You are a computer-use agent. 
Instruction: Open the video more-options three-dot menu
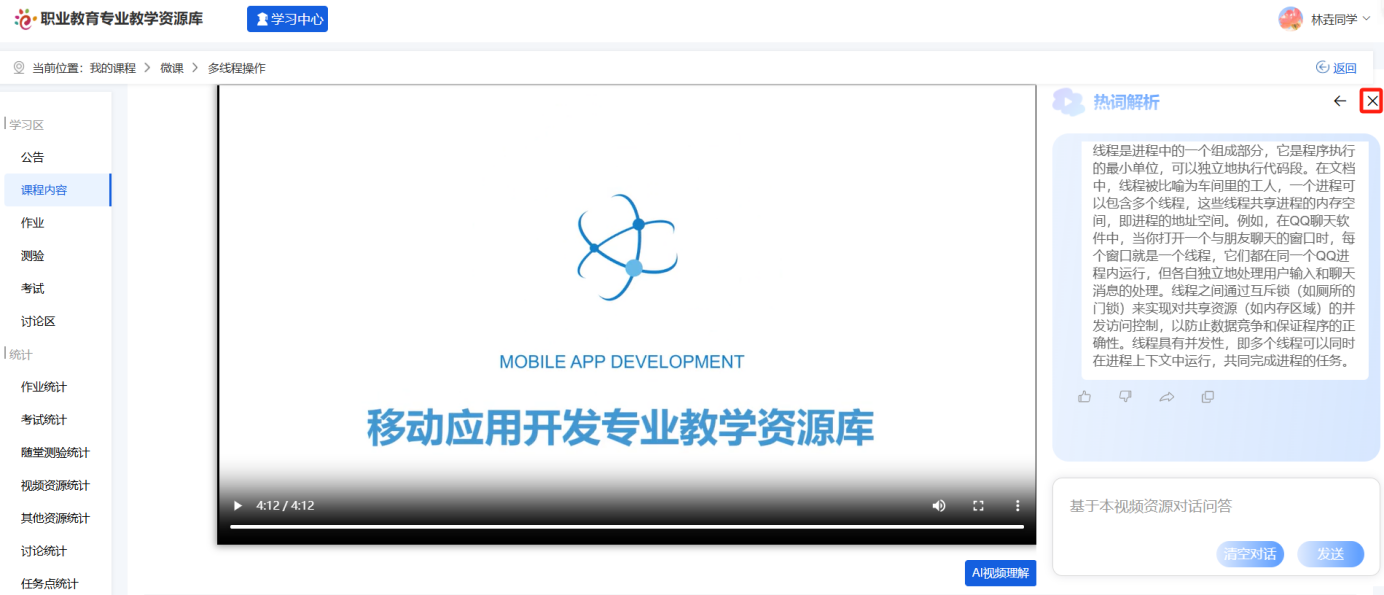(x=1018, y=506)
